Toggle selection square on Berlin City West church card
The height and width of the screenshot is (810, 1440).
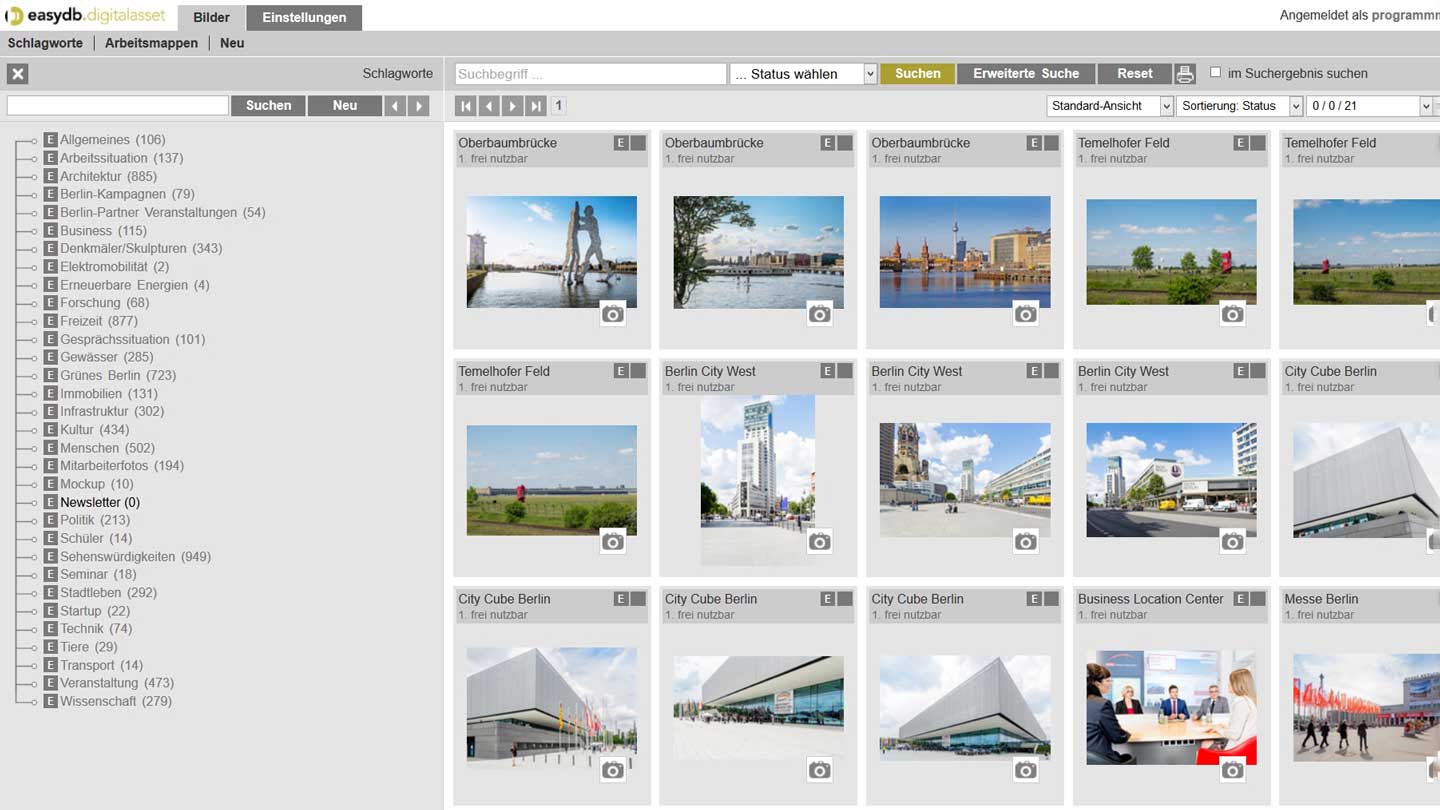pyautogui.click(x=1051, y=371)
